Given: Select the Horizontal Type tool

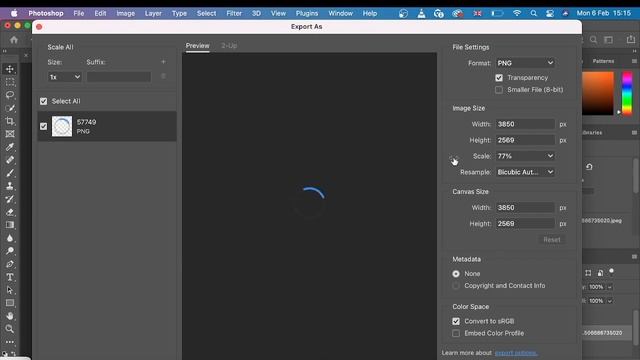Looking at the screenshot, I should (x=10, y=277).
